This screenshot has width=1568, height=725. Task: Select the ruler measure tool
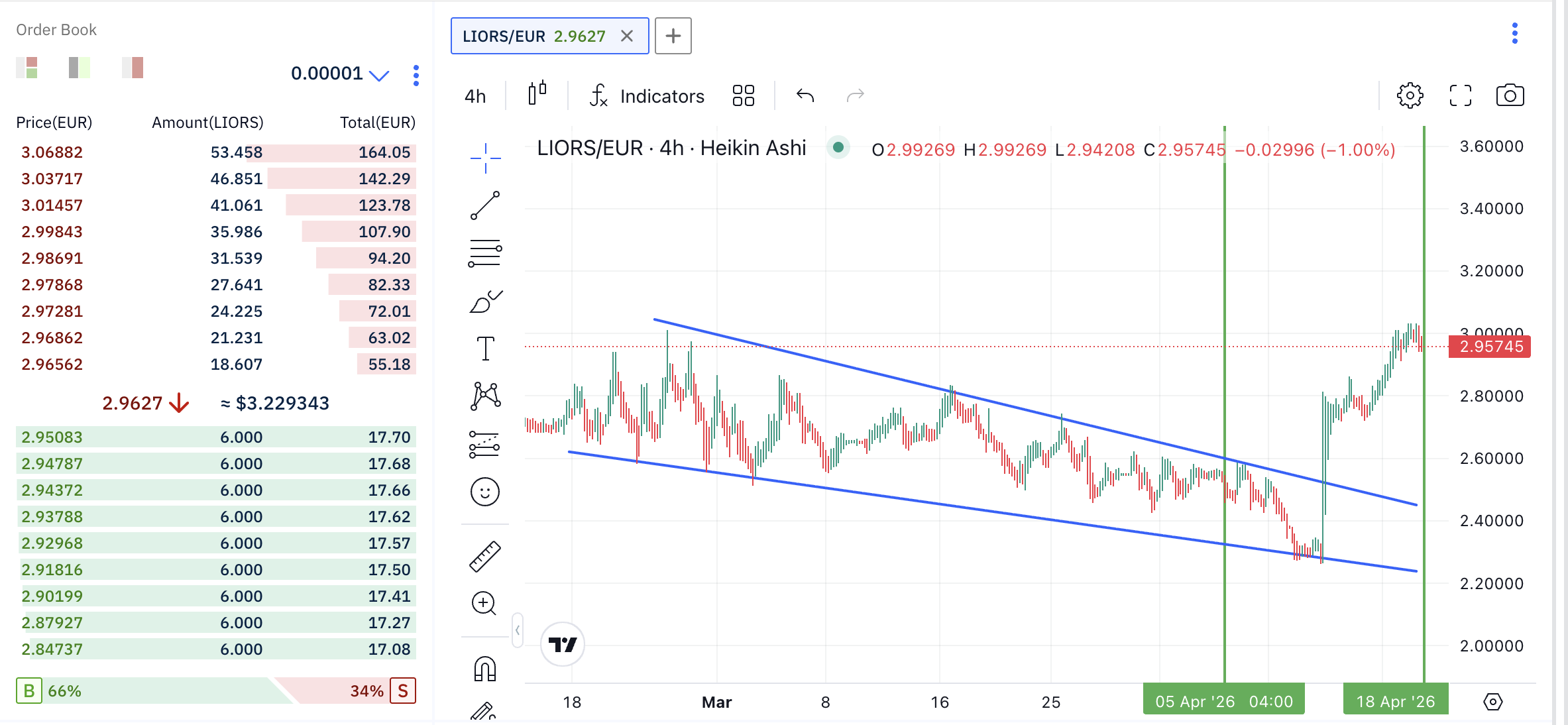click(485, 557)
